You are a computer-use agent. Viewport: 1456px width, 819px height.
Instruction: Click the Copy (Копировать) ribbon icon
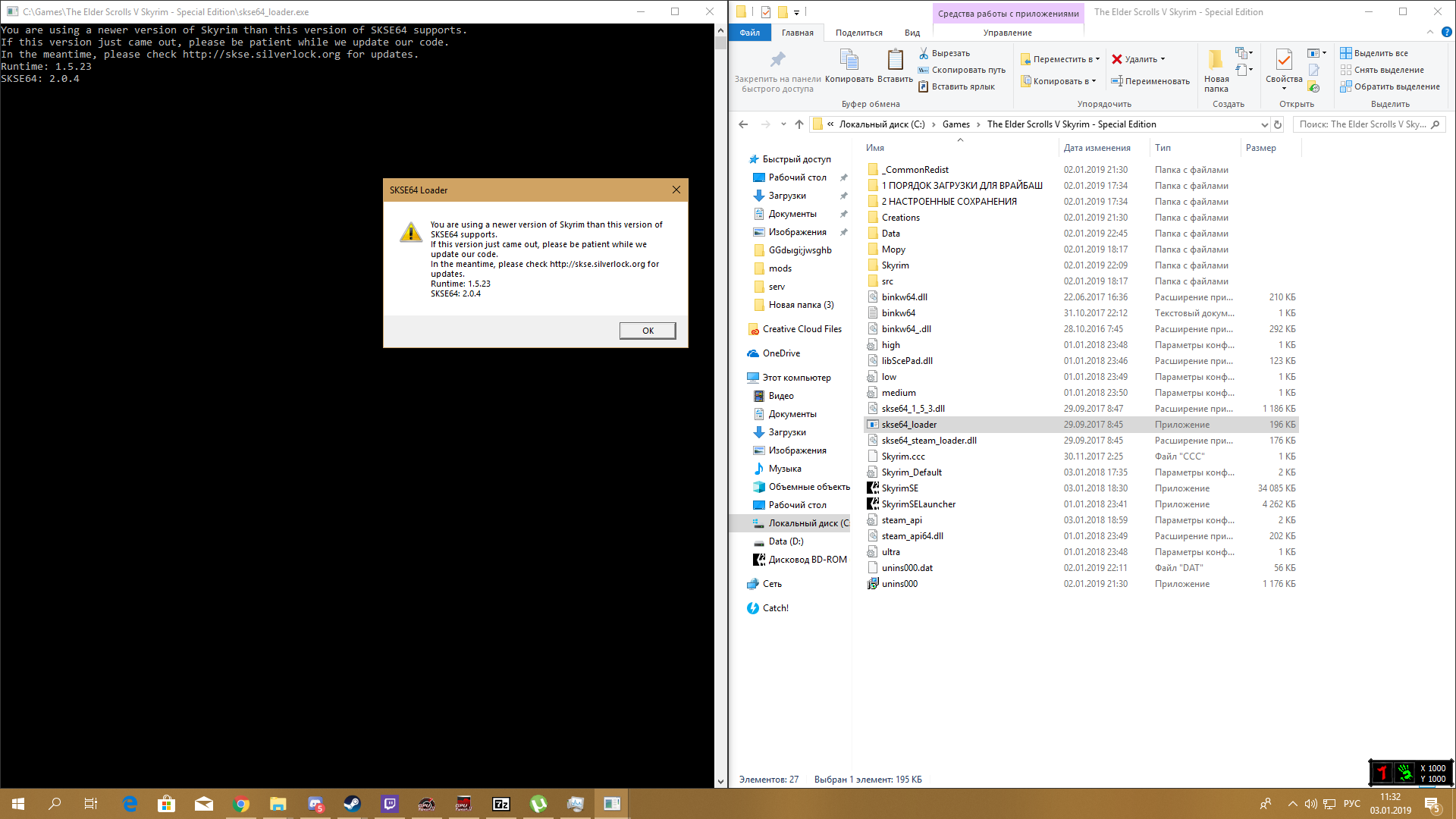(x=849, y=60)
